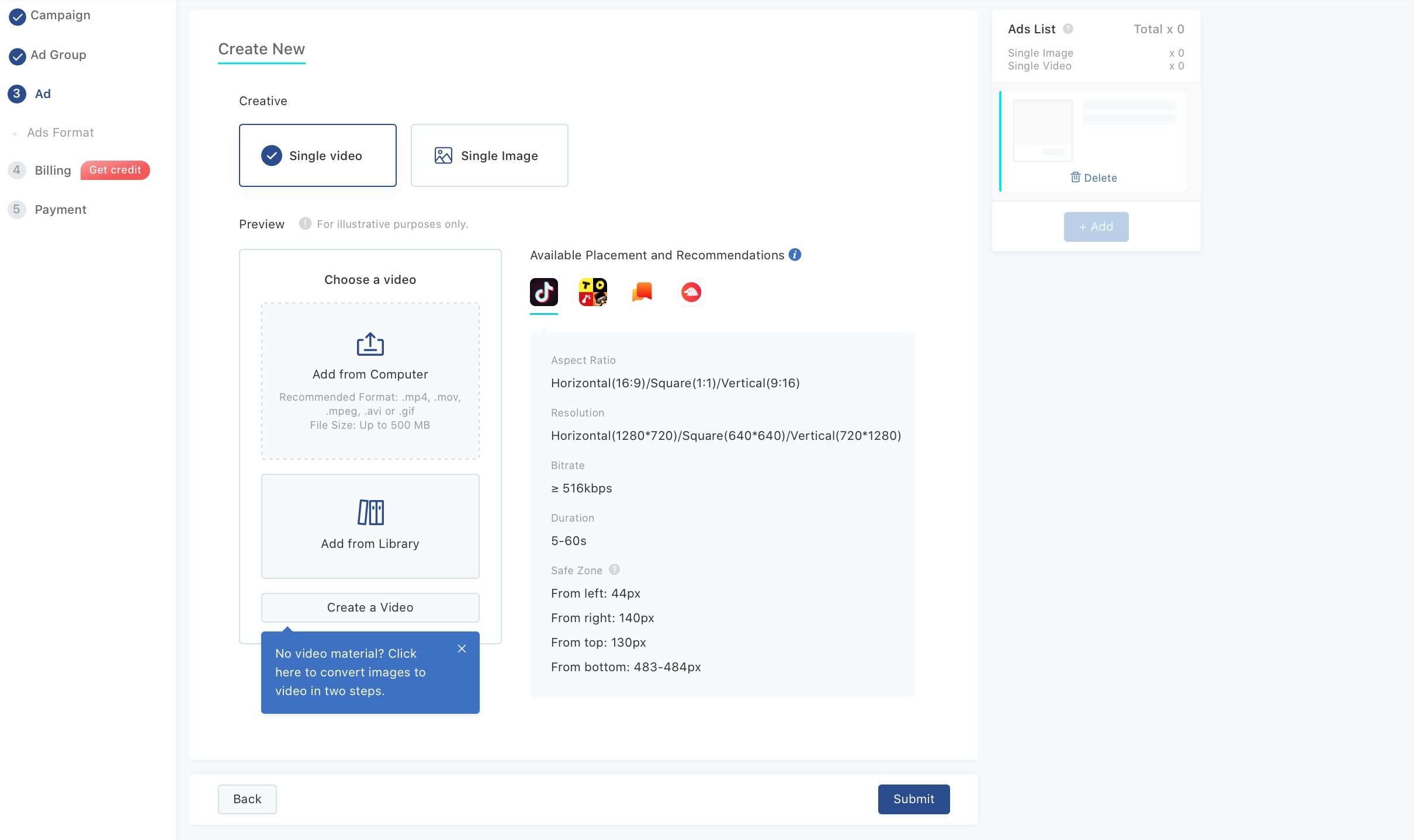Click the Get credit badge

point(115,170)
